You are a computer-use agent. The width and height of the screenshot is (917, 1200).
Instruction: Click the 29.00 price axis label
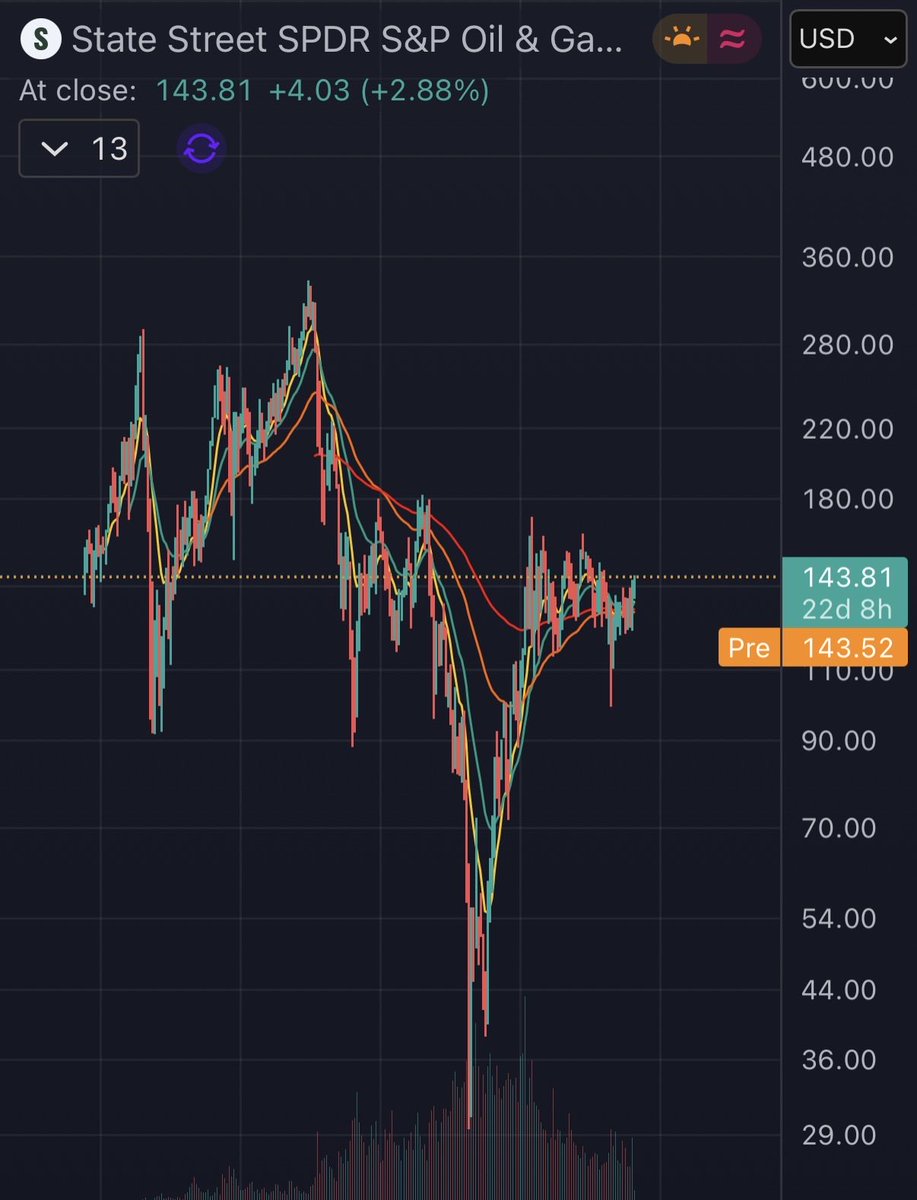(x=838, y=1135)
